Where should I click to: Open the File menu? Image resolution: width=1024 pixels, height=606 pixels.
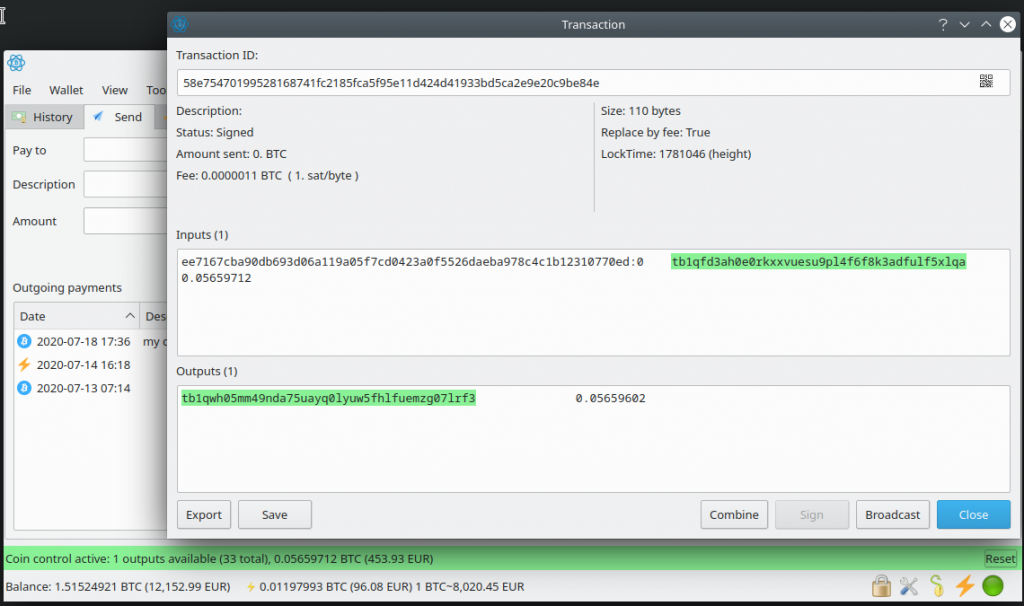(22, 90)
